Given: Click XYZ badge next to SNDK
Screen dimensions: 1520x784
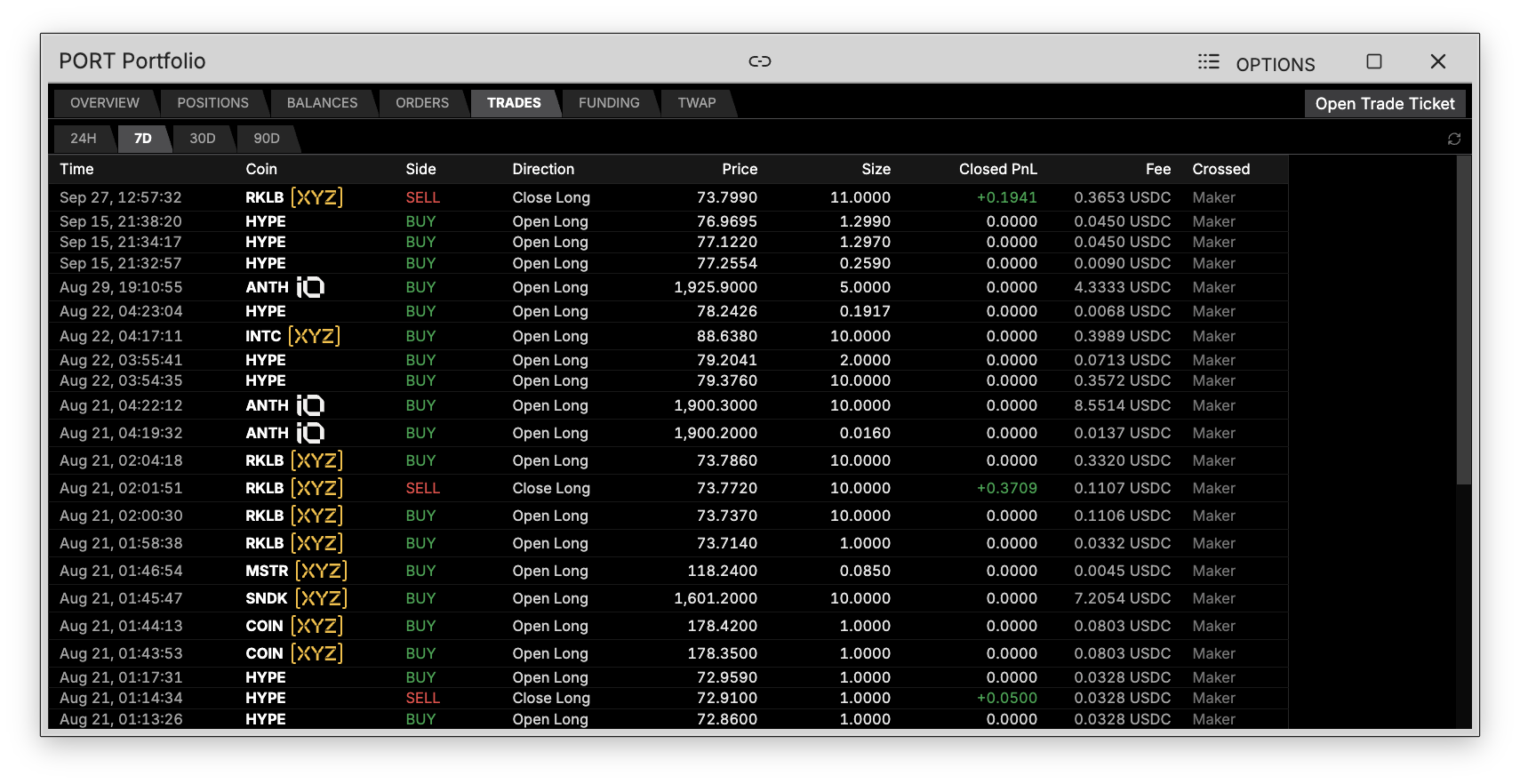Looking at the screenshot, I should [321, 598].
